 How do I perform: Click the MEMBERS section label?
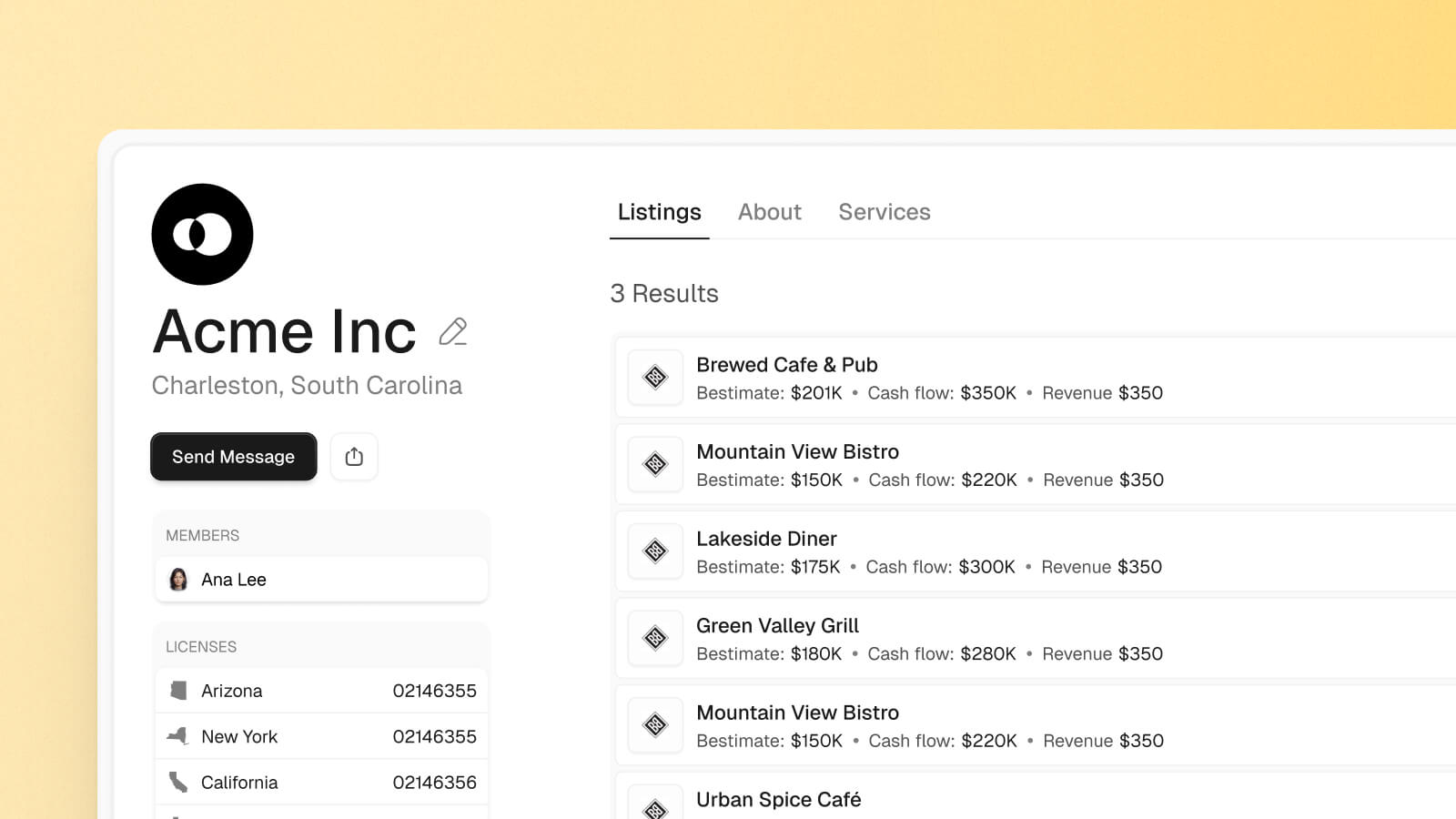point(203,536)
